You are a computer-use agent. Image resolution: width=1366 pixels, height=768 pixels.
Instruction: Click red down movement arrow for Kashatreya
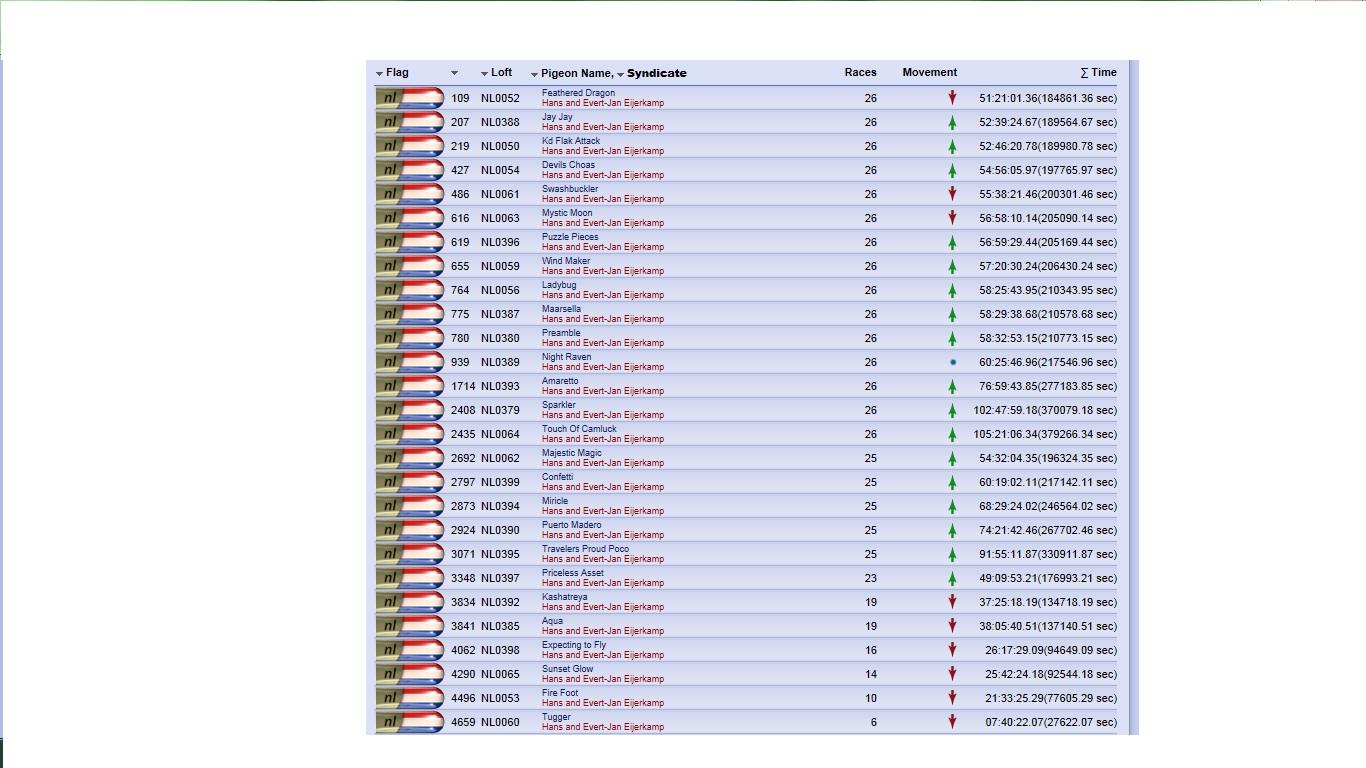[953, 602]
